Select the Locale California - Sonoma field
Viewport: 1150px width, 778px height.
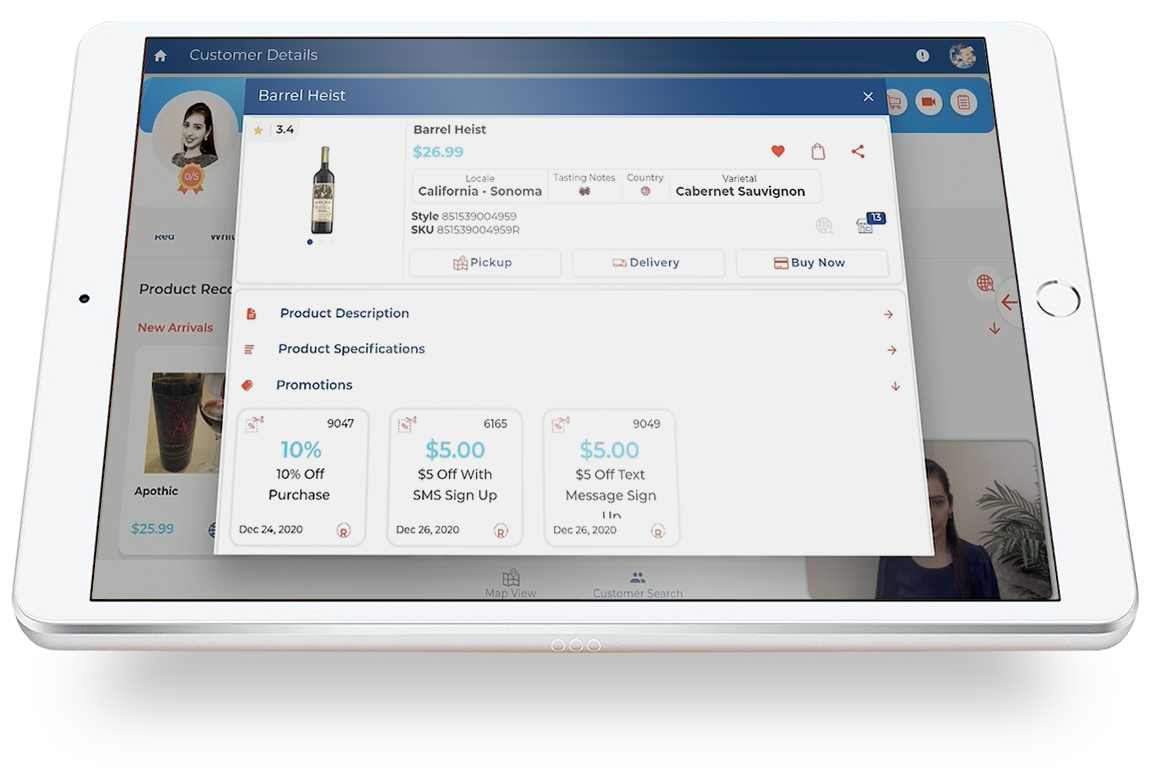(x=480, y=186)
